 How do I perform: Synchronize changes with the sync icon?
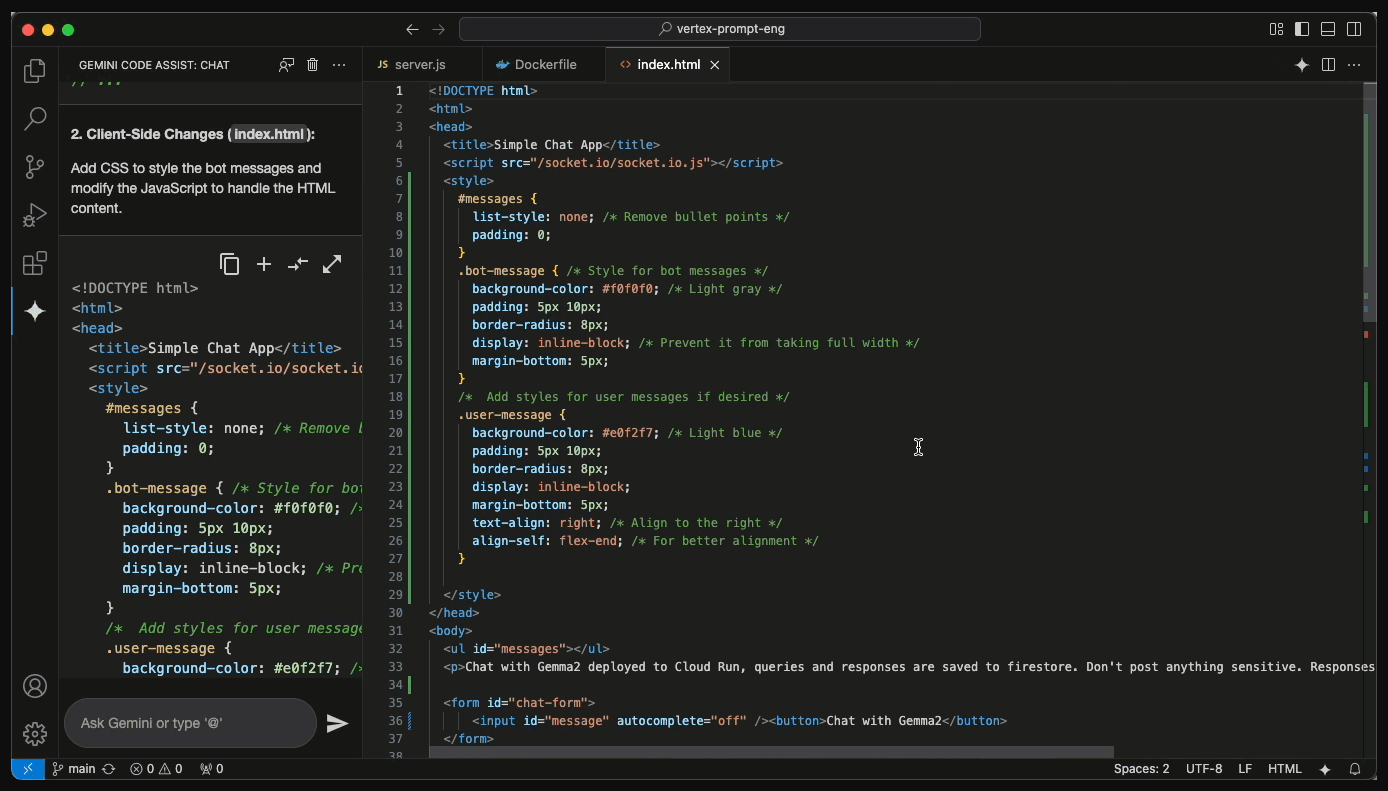pos(109,769)
